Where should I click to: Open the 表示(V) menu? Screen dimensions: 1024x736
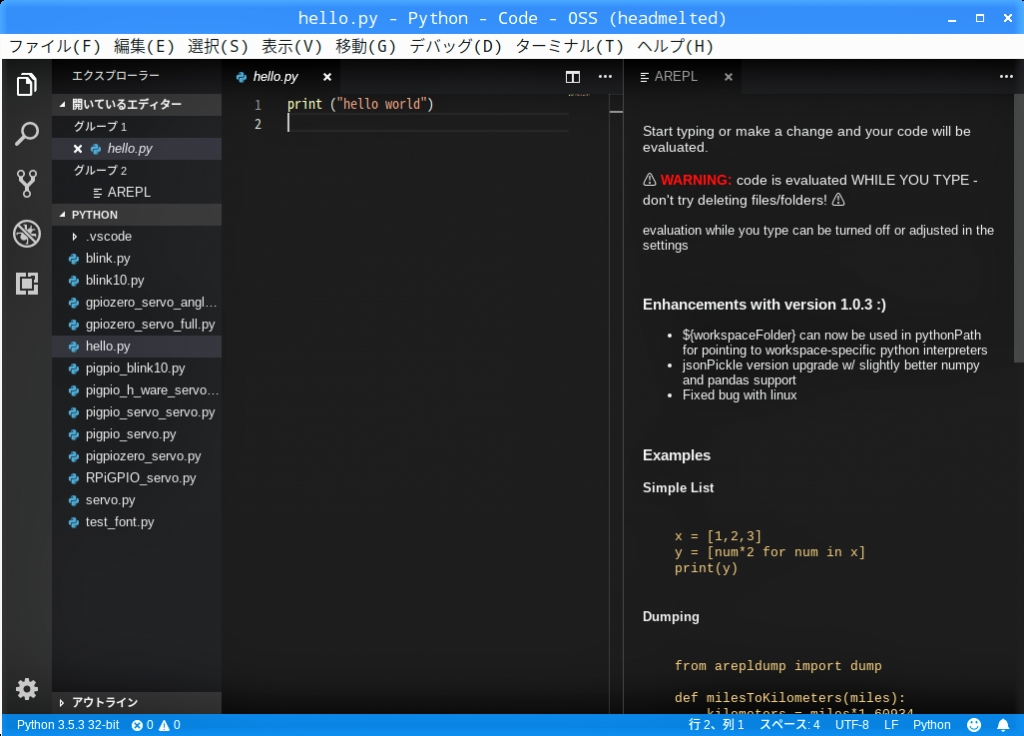click(x=292, y=46)
